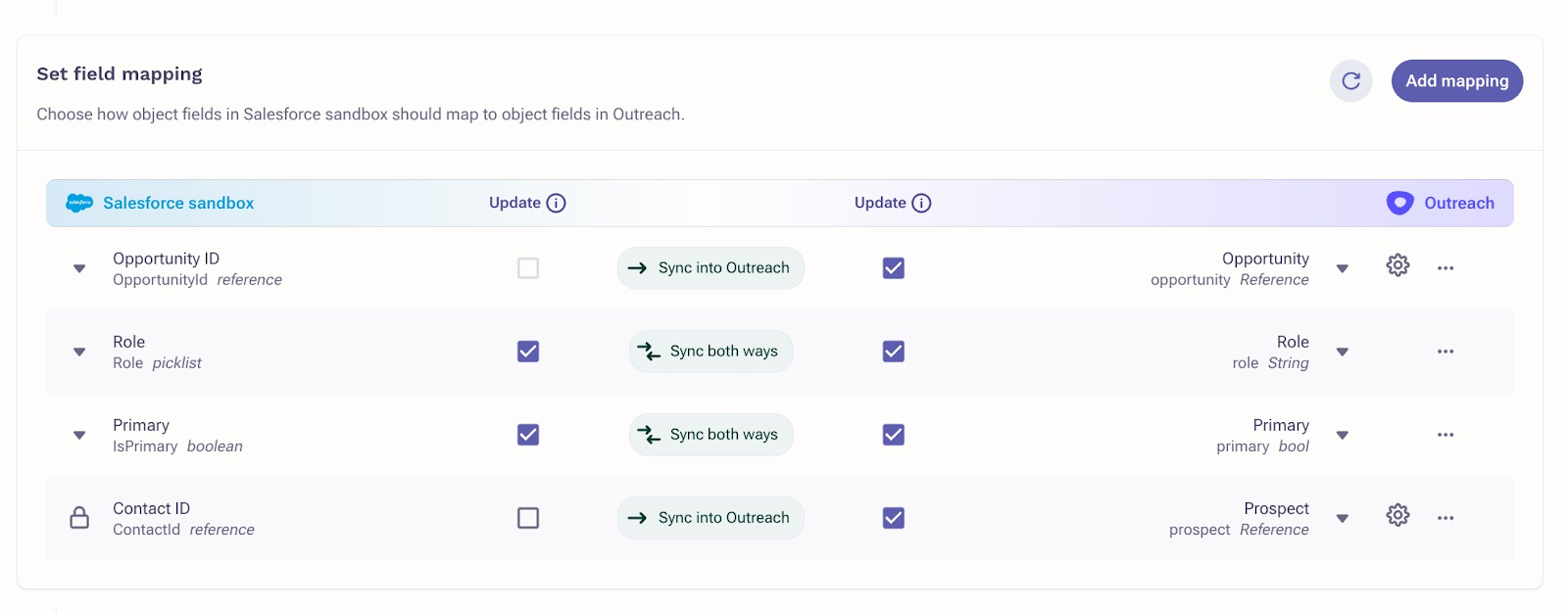Uncheck Outreach update checkbox for Role row

click(x=894, y=352)
